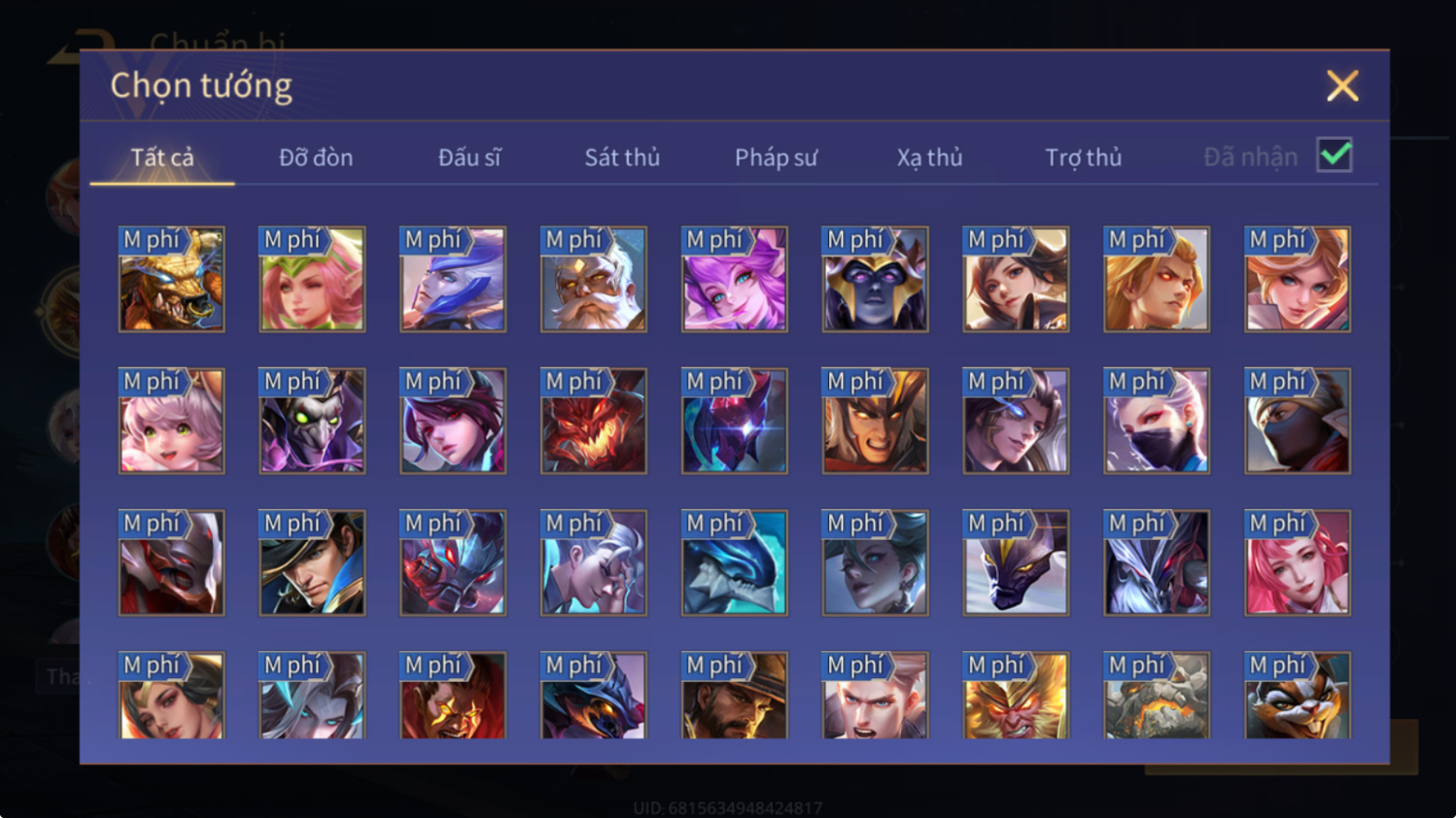Image resolution: width=1456 pixels, height=818 pixels.
Task: Open the Trợ thủ tab
Action: pos(1083,157)
